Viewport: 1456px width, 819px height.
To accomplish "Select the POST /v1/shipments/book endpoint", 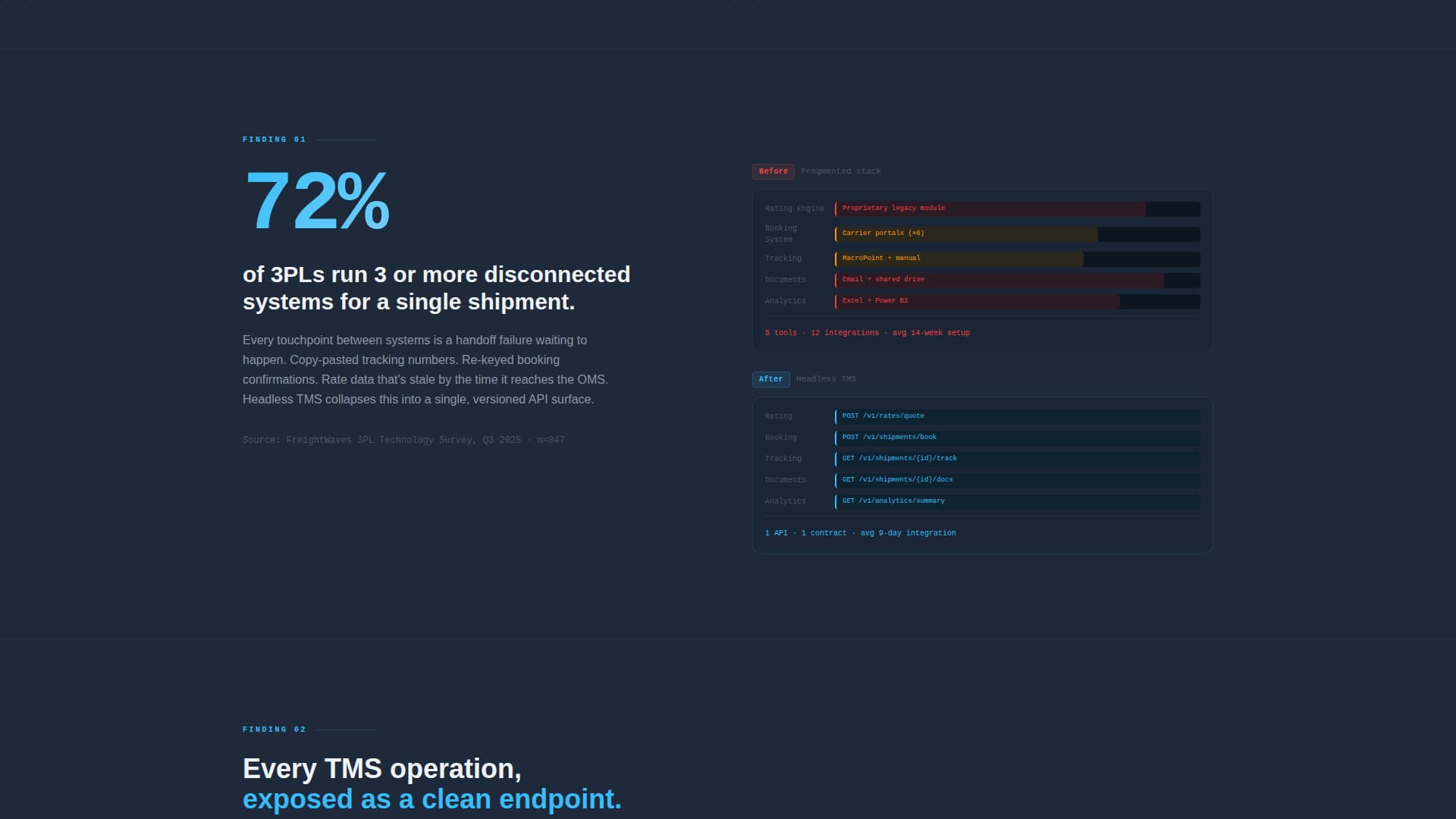I will pos(1017,438).
